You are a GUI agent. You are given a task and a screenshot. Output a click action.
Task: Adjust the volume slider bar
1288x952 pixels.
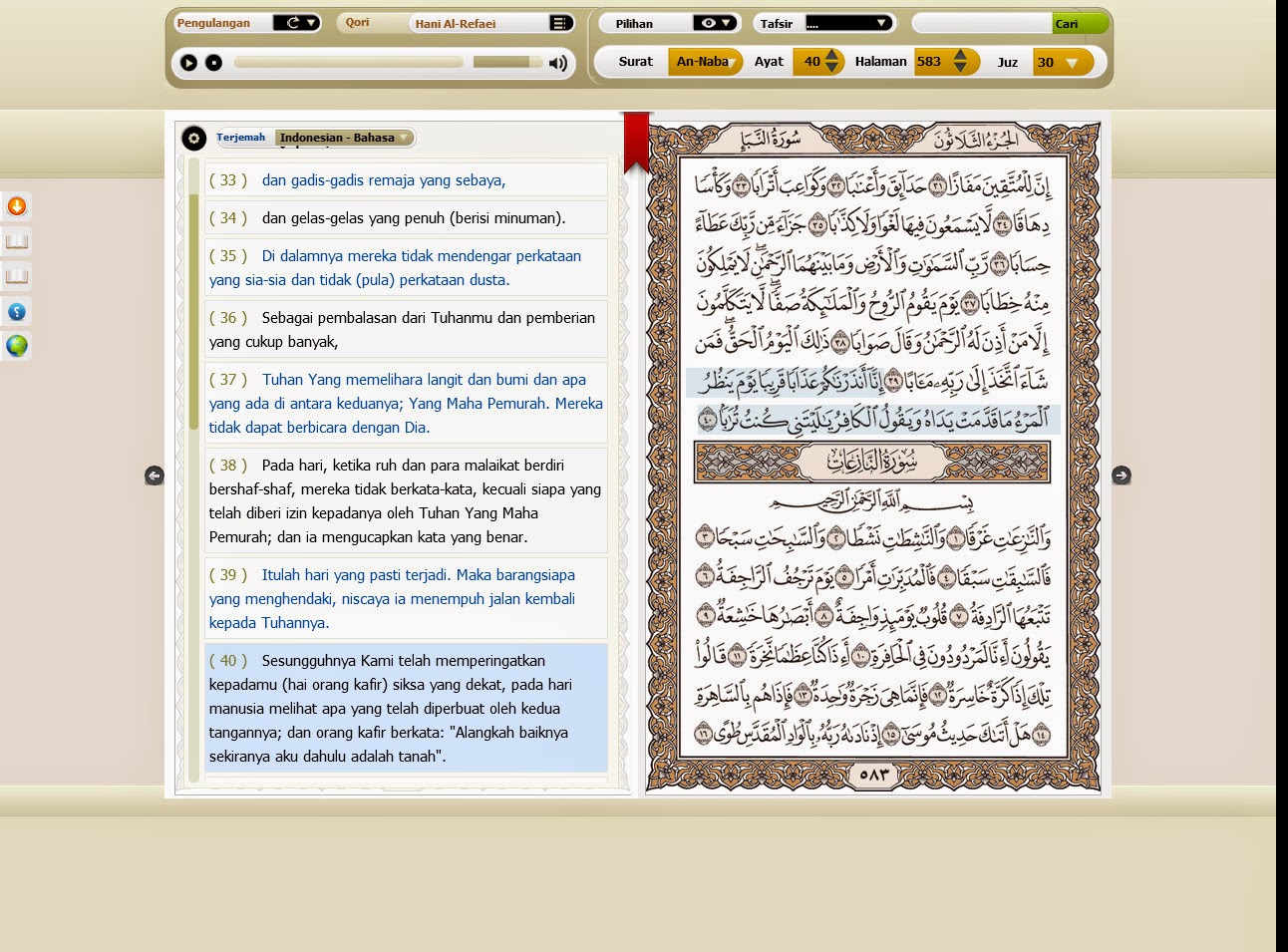(x=506, y=62)
